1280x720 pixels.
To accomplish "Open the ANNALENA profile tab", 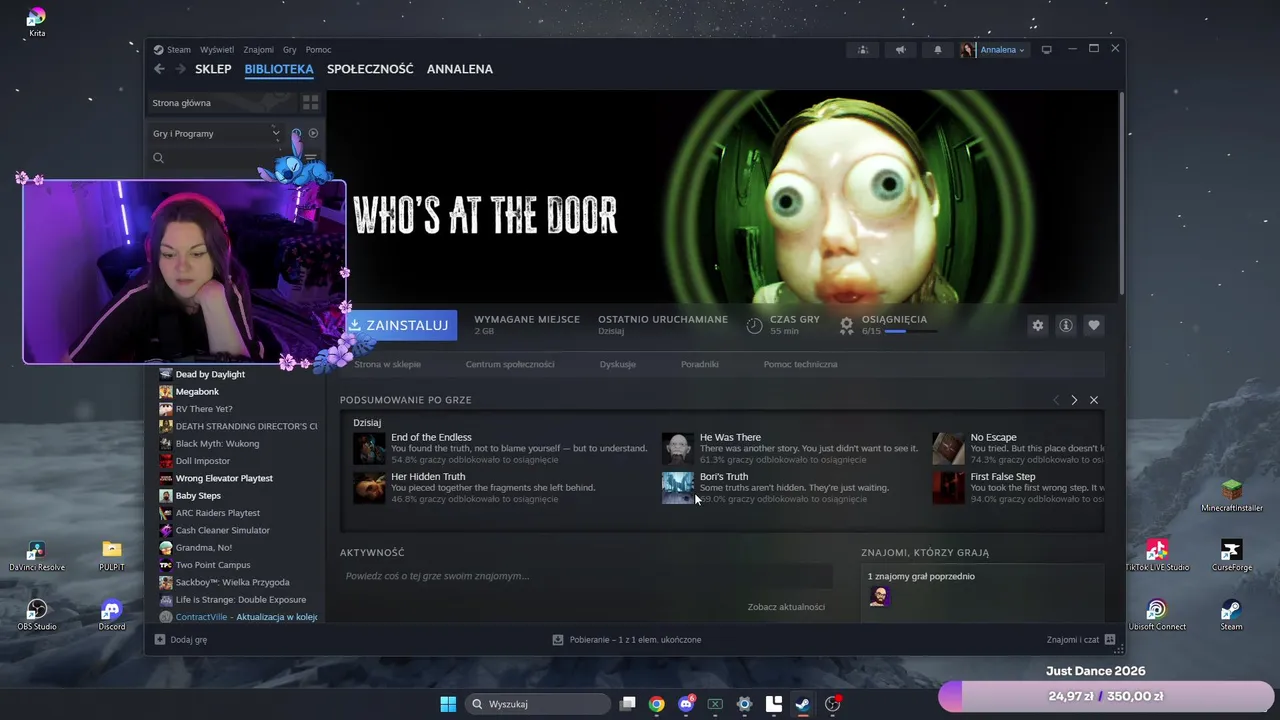I will 460,69.
